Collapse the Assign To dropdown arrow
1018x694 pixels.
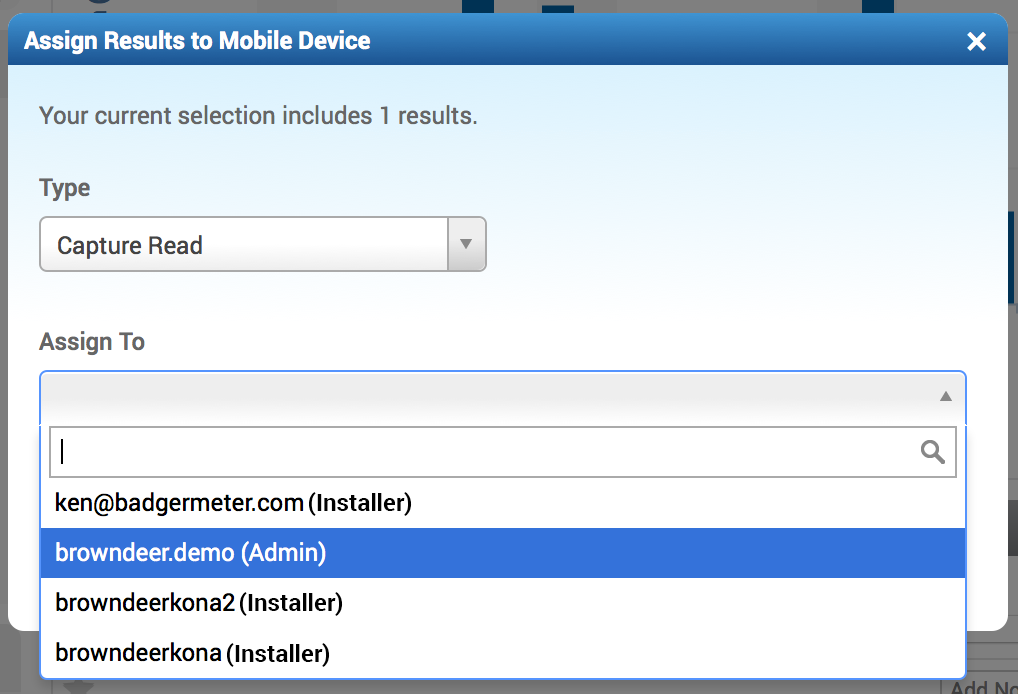(945, 397)
